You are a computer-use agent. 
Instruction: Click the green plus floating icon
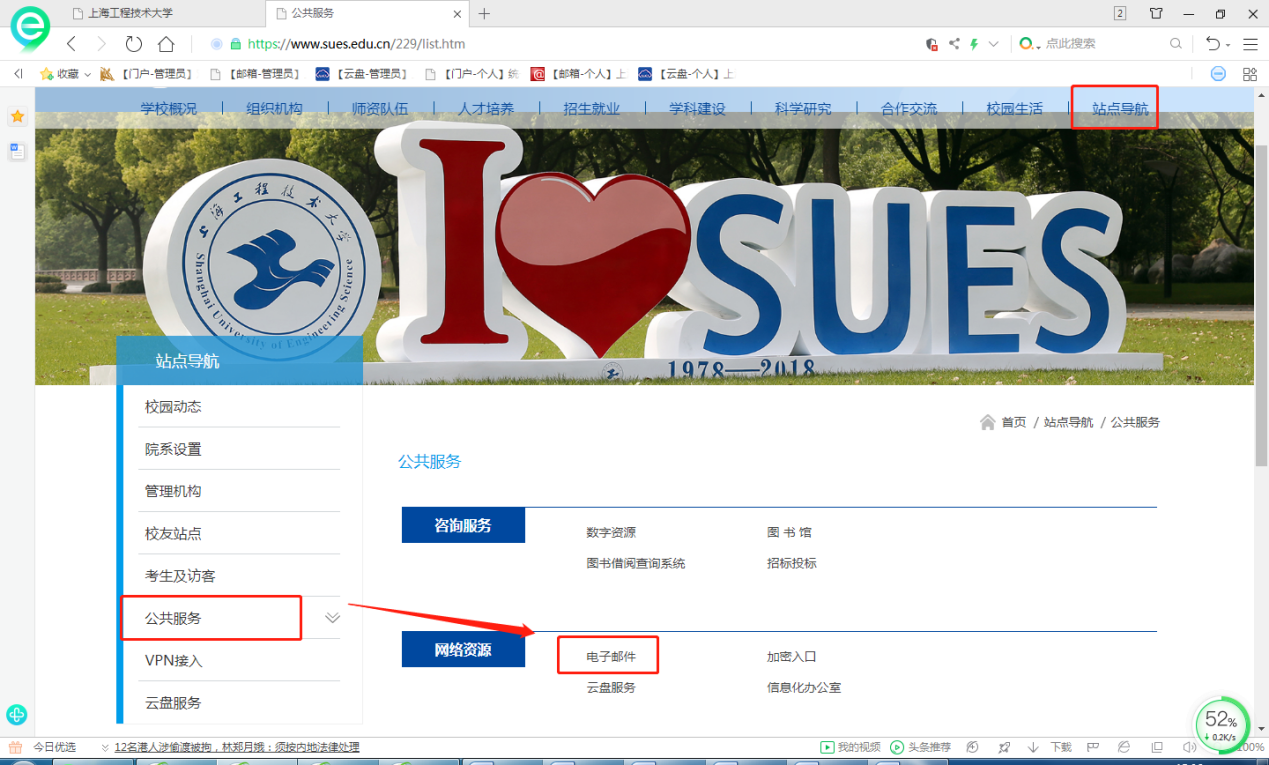[x=17, y=715]
